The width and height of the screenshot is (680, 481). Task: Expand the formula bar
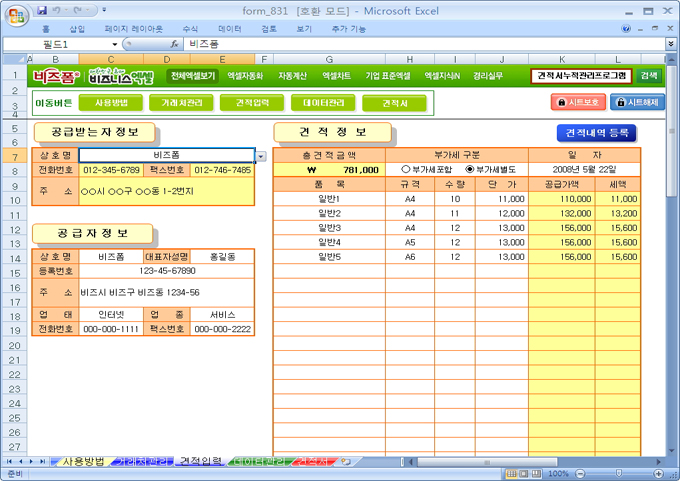[x=670, y=45]
